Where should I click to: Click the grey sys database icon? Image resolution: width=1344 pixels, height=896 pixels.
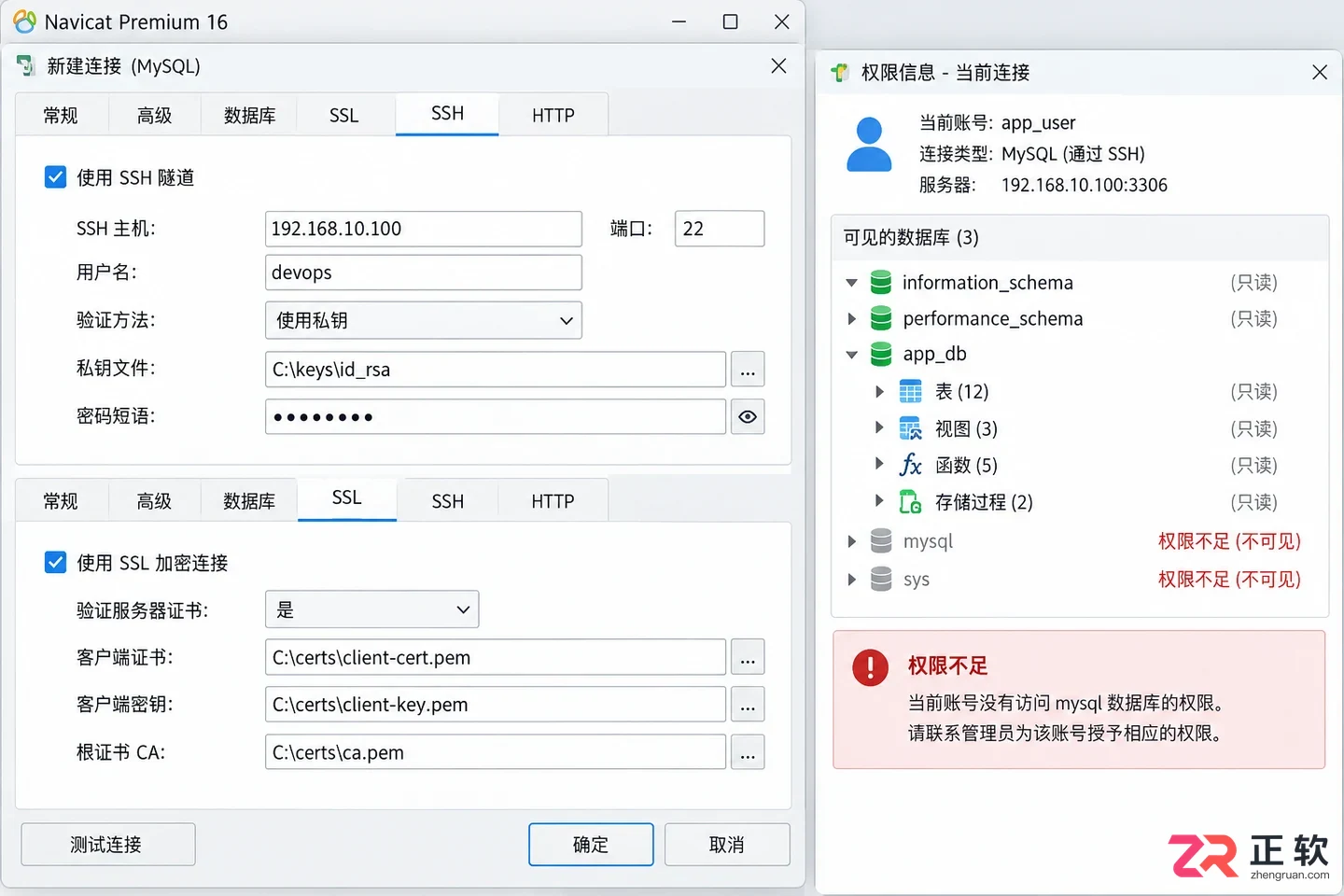[x=881, y=580]
